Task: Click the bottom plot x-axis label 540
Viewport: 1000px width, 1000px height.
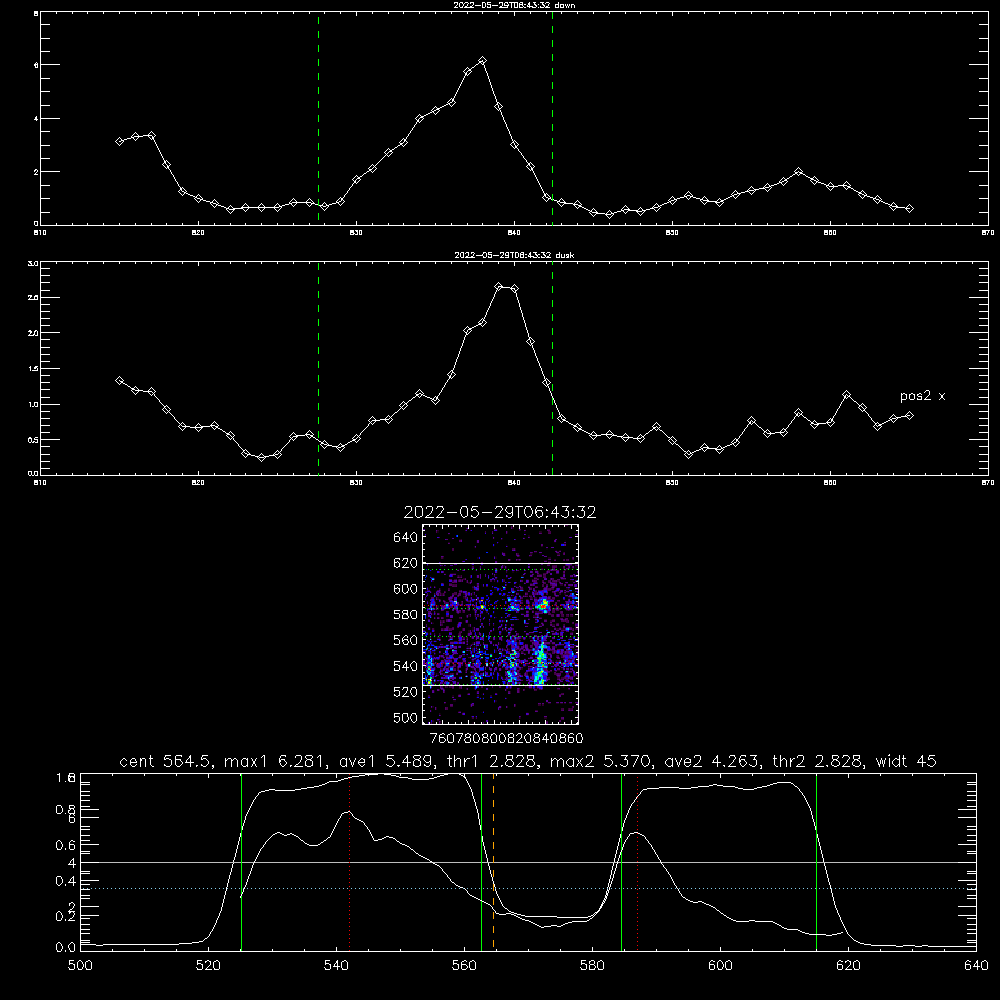Action: pos(337,966)
